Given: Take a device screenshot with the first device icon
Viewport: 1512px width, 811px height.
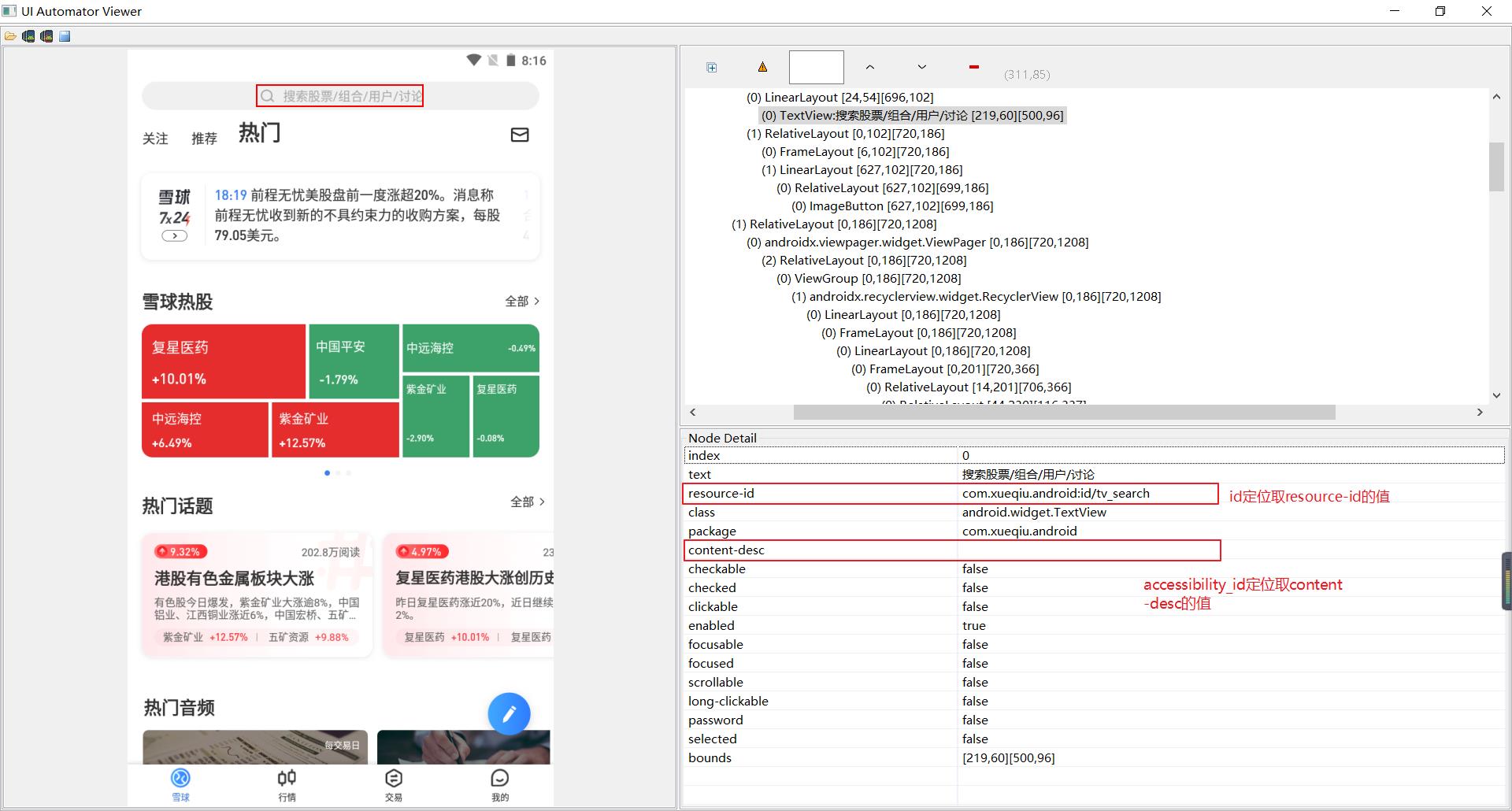Looking at the screenshot, I should tap(28, 36).
